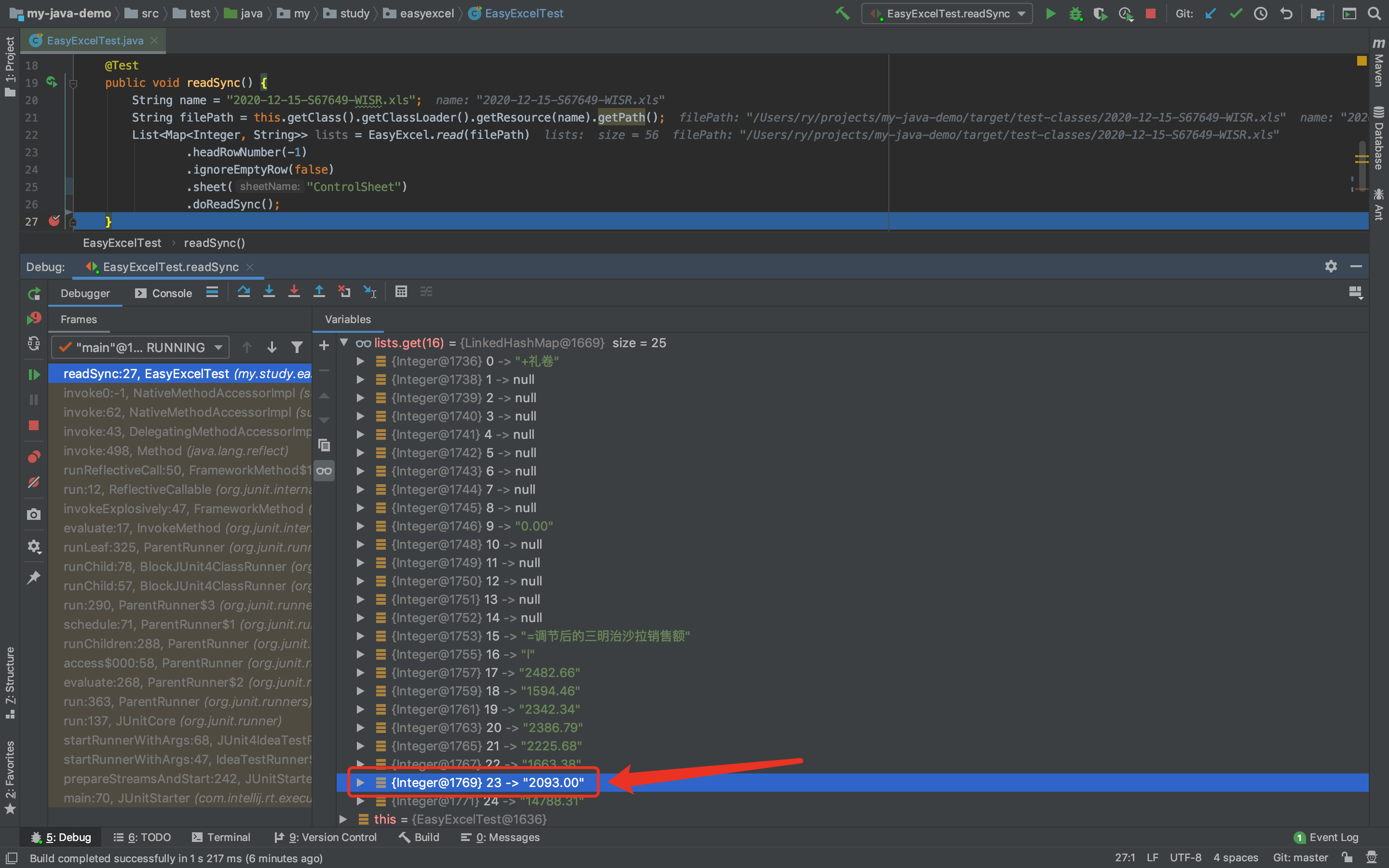This screenshot has height=868, width=1389.
Task: Click the yellow inspection indicator square
Action: pyautogui.click(x=1362, y=61)
